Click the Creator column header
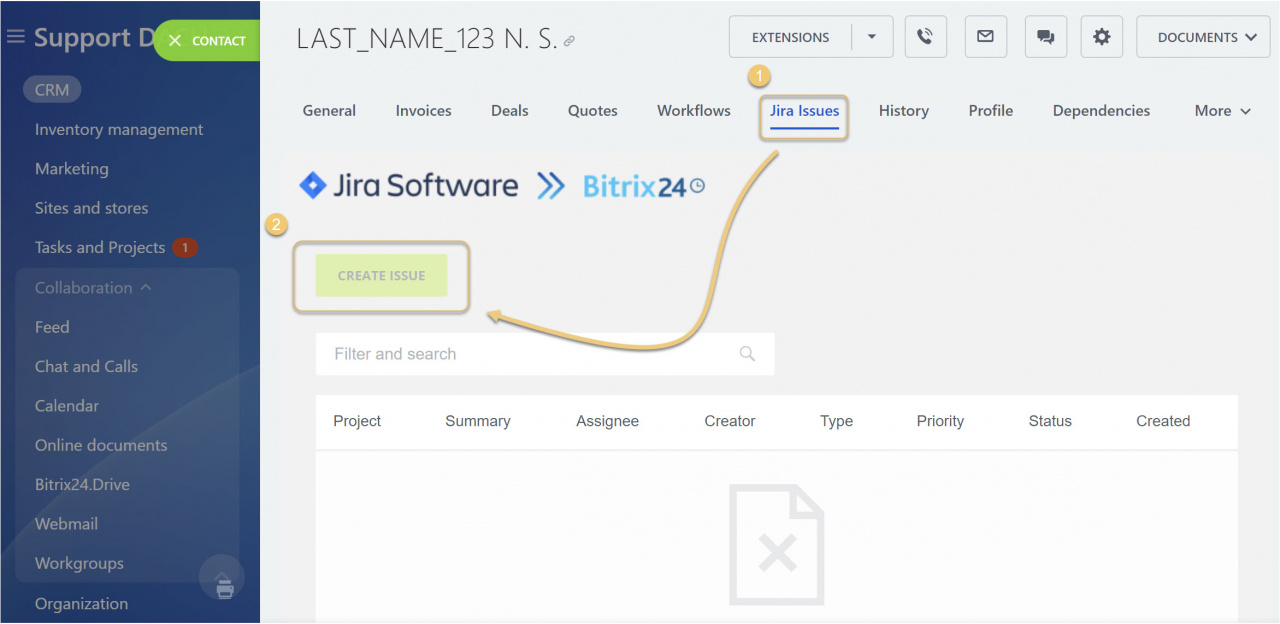The image size is (1280, 624). click(x=730, y=421)
